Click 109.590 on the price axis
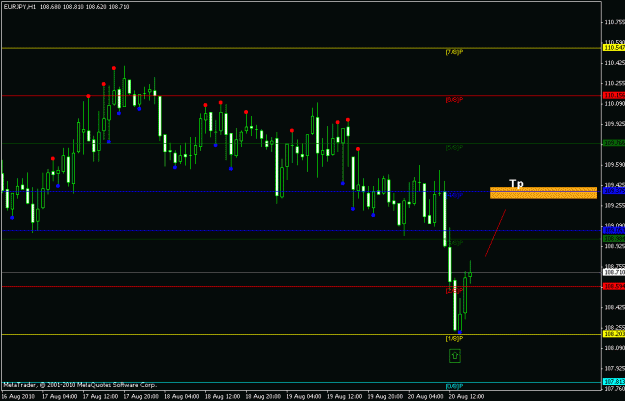 (x=615, y=165)
